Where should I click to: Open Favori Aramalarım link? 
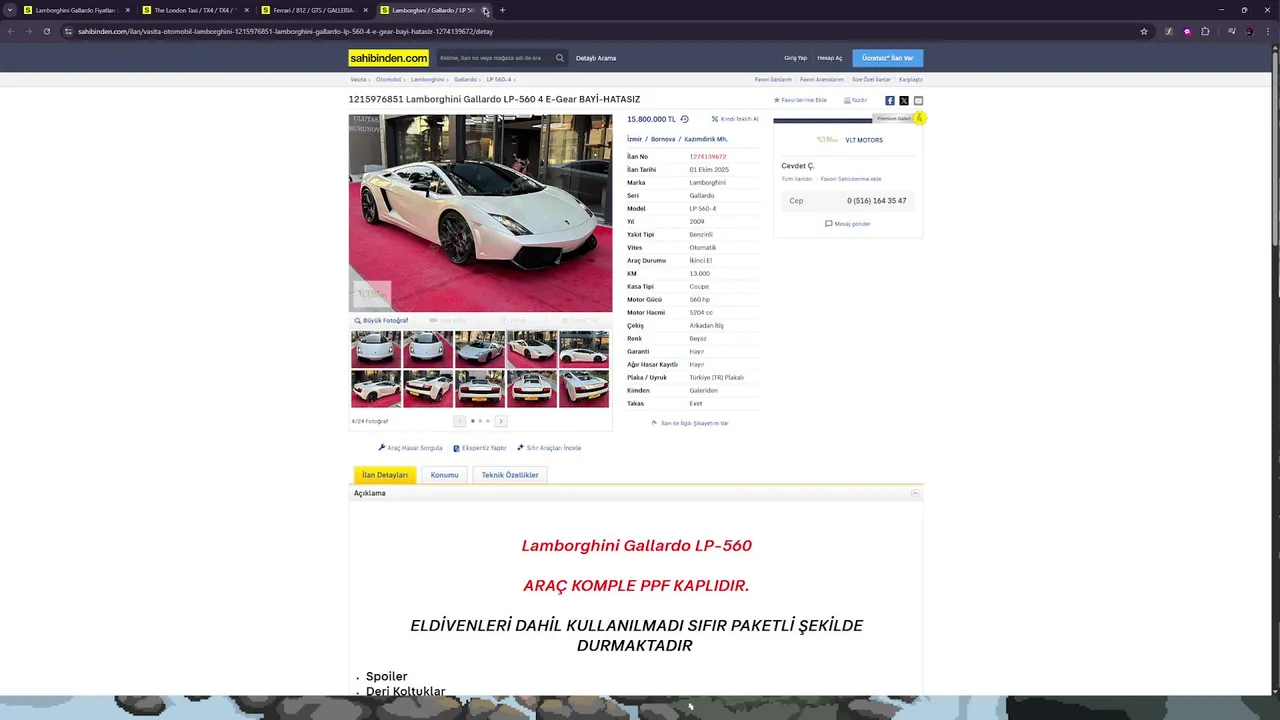pyautogui.click(x=822, y=79)
